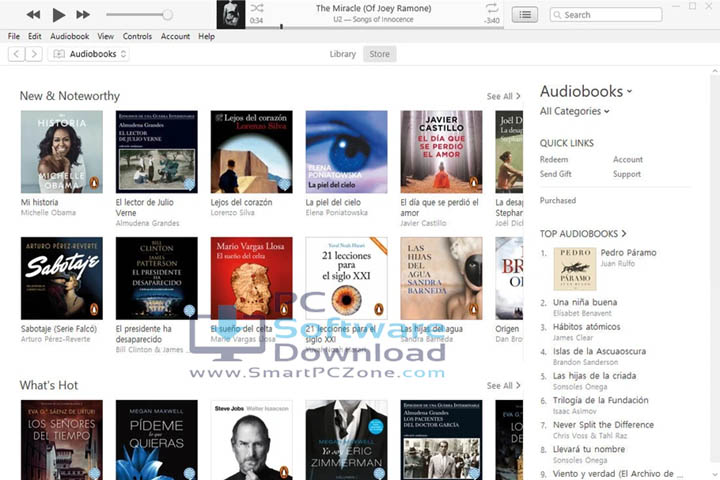This screenshot has height=480, width=720.
Task: Click the playback progress bar
Action: click(x=374, y=27)
